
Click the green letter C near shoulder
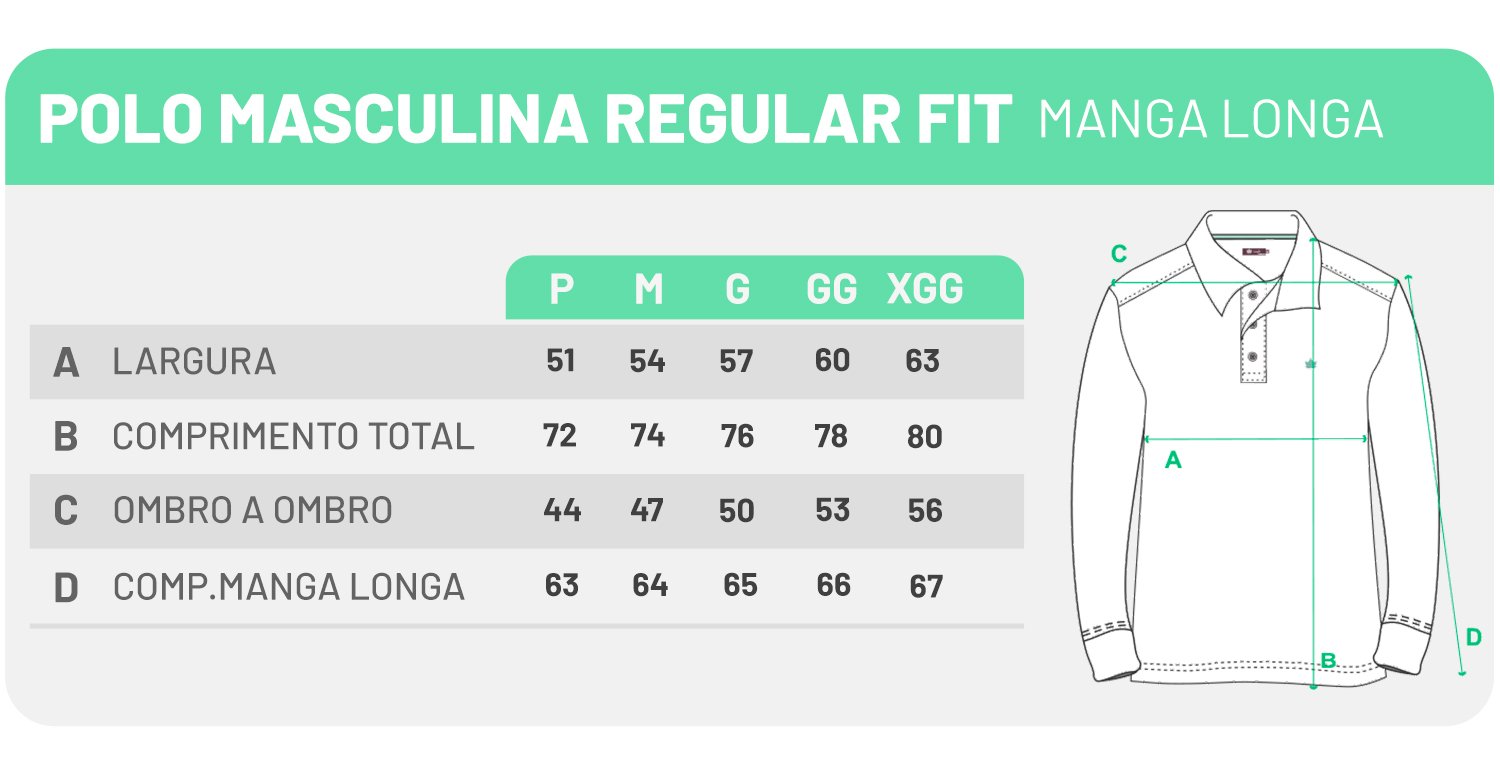click(x=1119, y=254)
